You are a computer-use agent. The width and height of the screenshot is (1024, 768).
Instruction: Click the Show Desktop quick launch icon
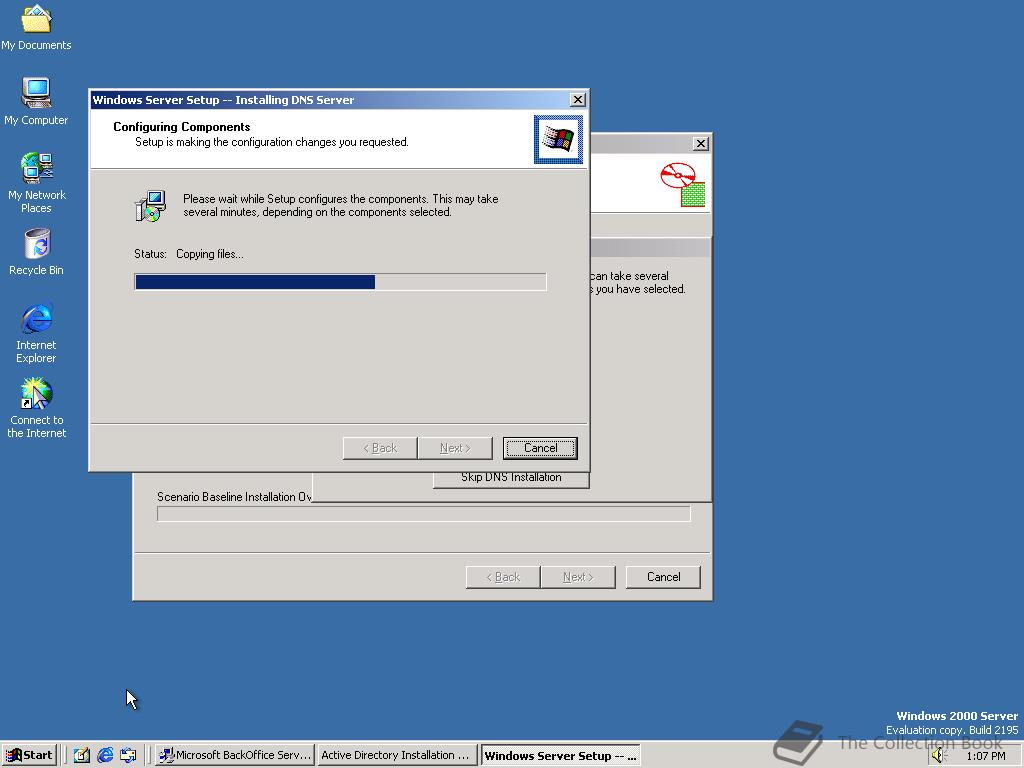(x=82, y=755)
